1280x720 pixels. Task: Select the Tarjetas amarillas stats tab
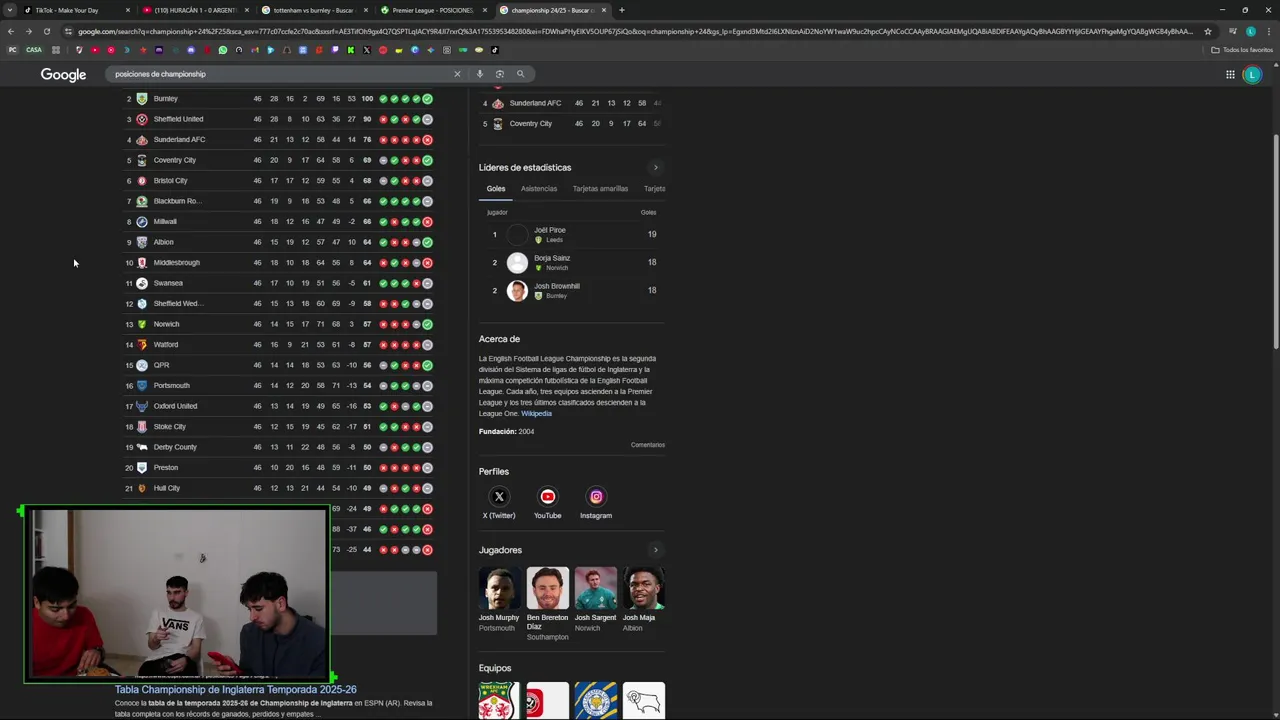click(x=600, y=189)
